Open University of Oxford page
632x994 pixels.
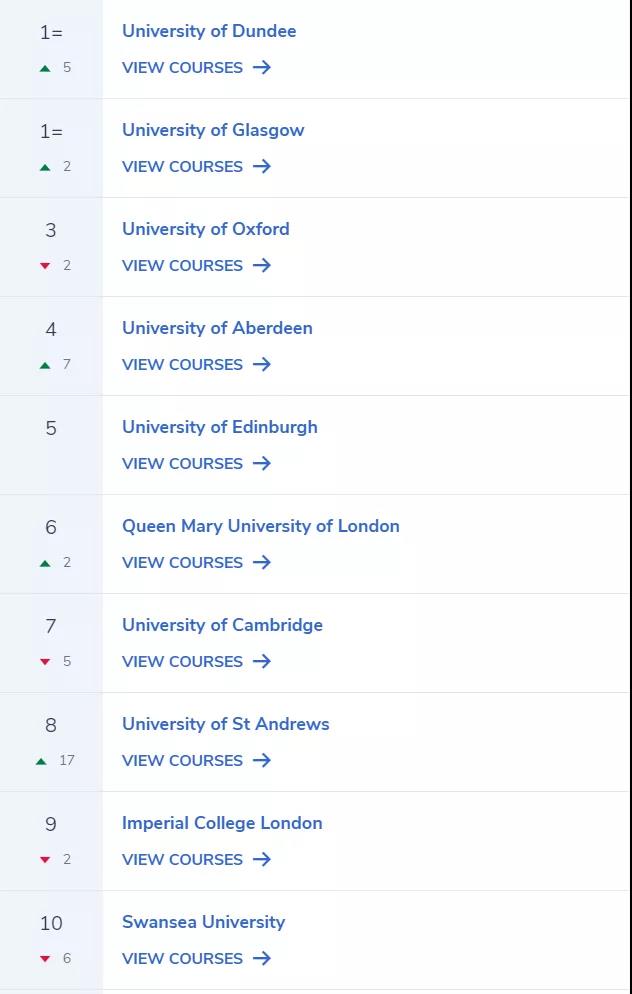click(206, 229)
